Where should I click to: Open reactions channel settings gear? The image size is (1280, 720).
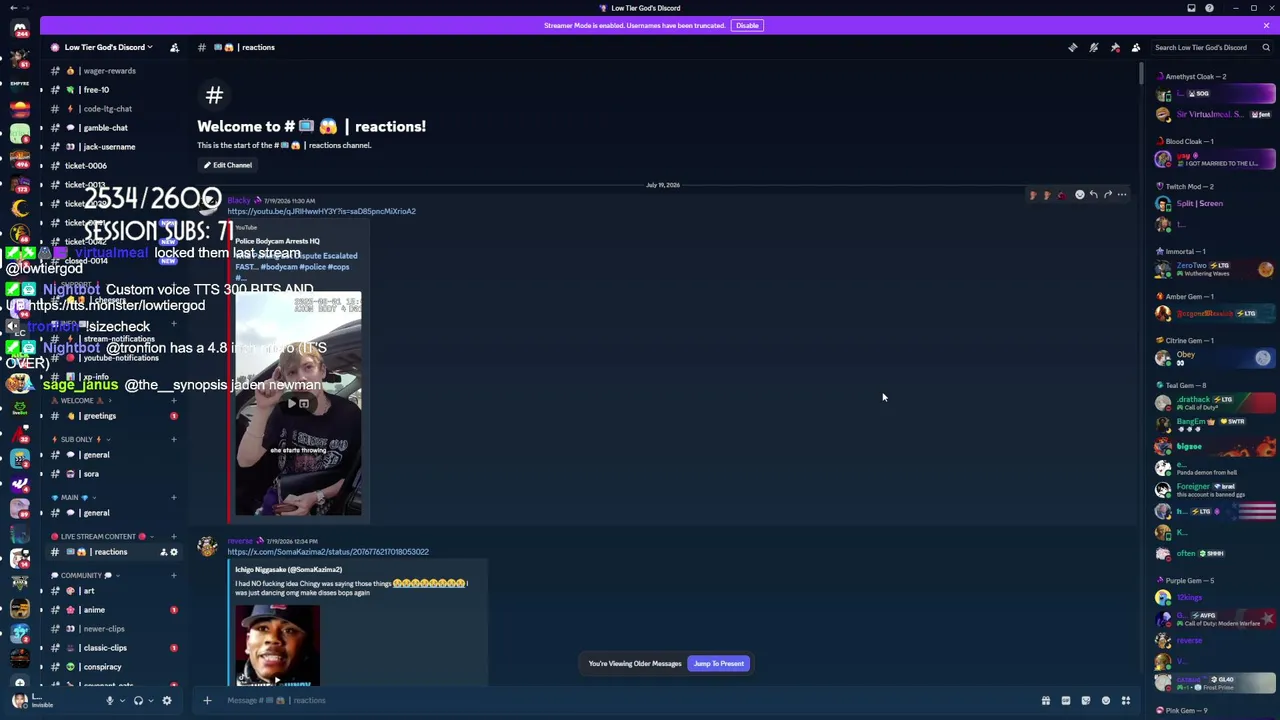coord(174,552)
